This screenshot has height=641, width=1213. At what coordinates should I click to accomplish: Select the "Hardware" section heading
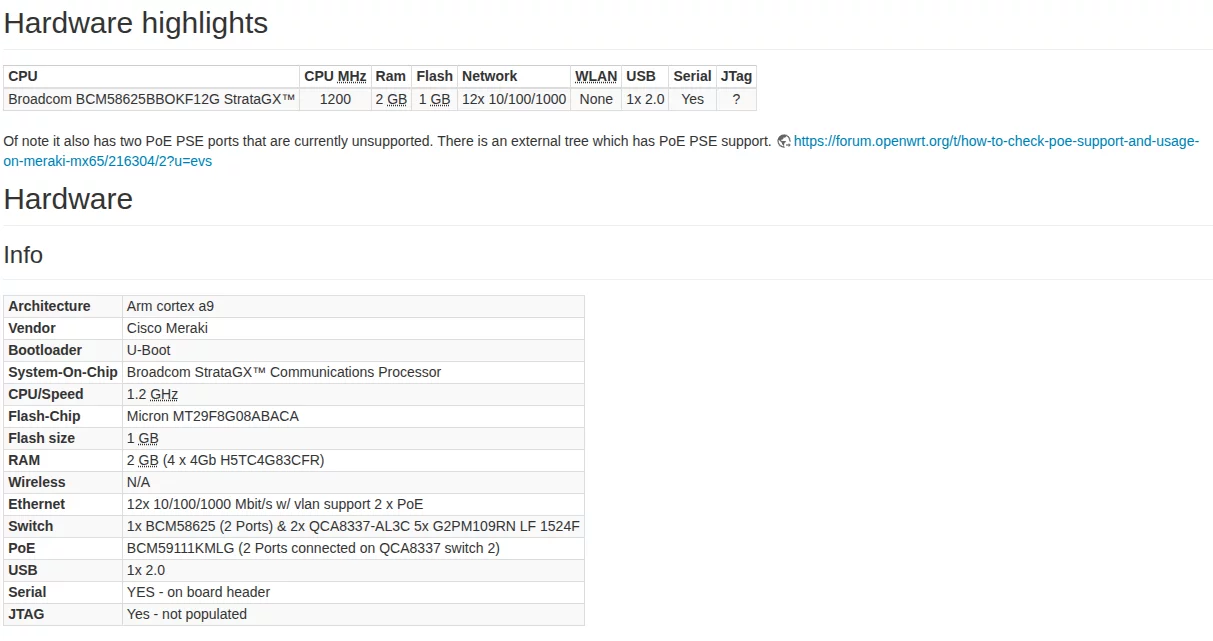[68, 199]
